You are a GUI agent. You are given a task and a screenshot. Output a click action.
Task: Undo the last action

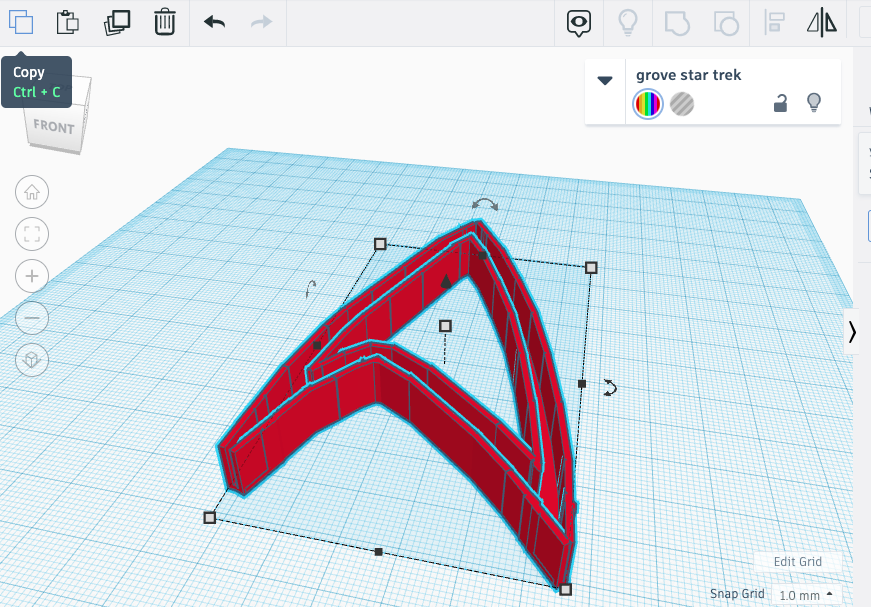point(214,22)
